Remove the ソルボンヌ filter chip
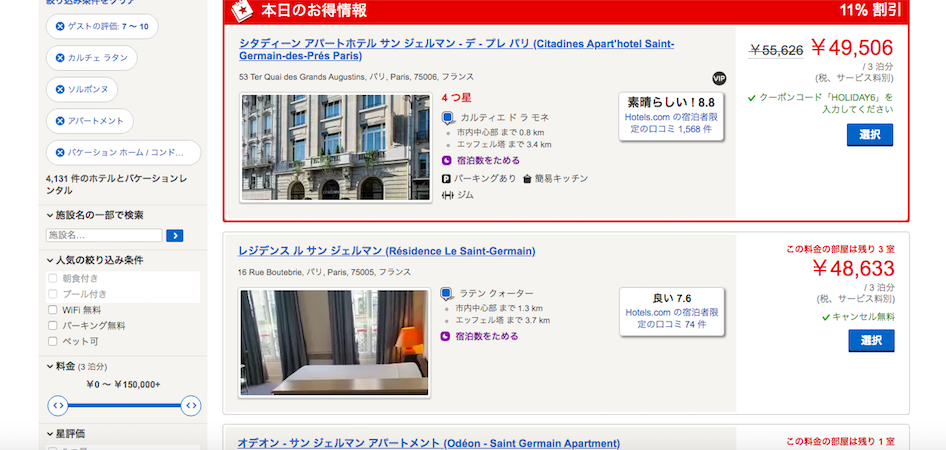 pyautogui.click(x=60, y=89)
